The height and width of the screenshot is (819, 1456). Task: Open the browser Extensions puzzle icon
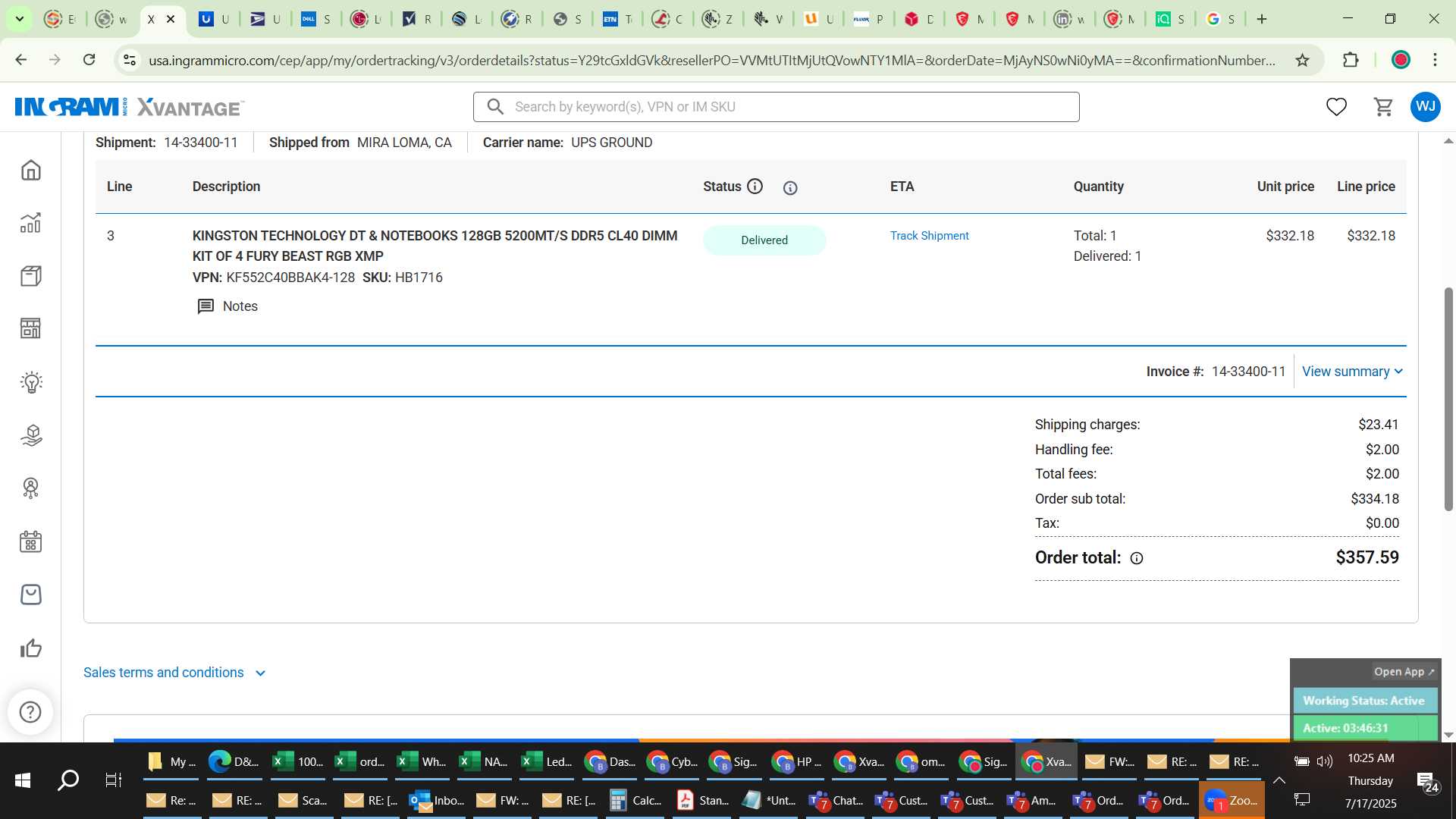coord(1351,60)
